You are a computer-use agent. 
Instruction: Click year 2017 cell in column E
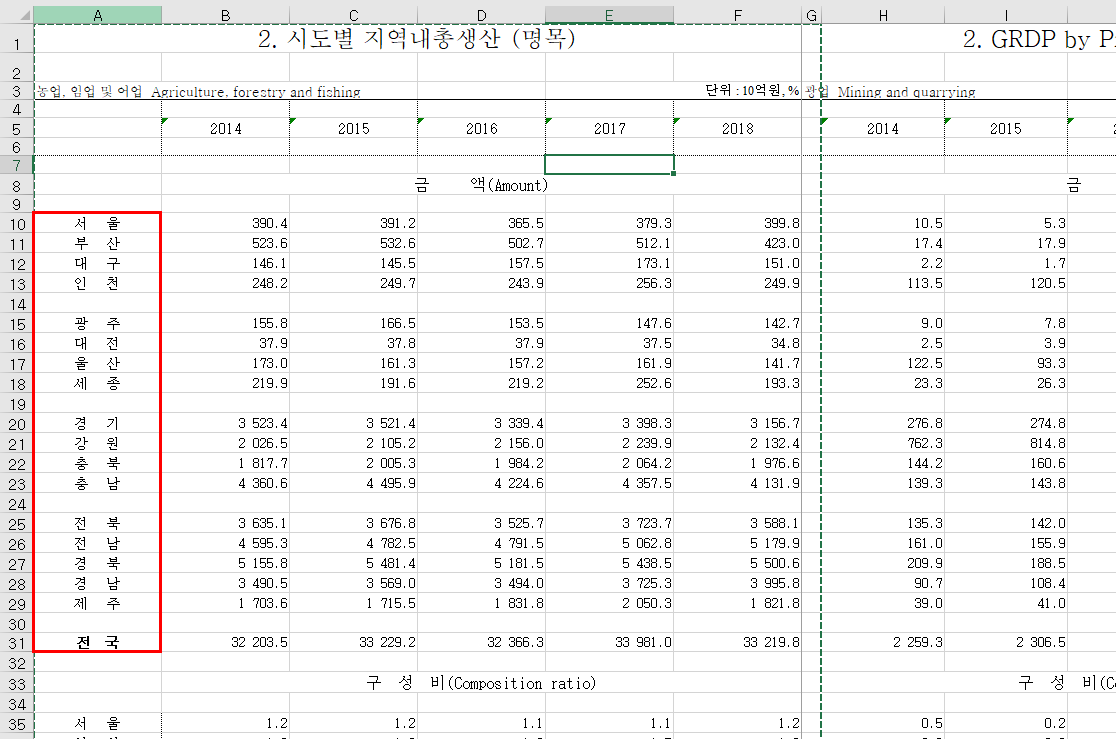[609, 129]
